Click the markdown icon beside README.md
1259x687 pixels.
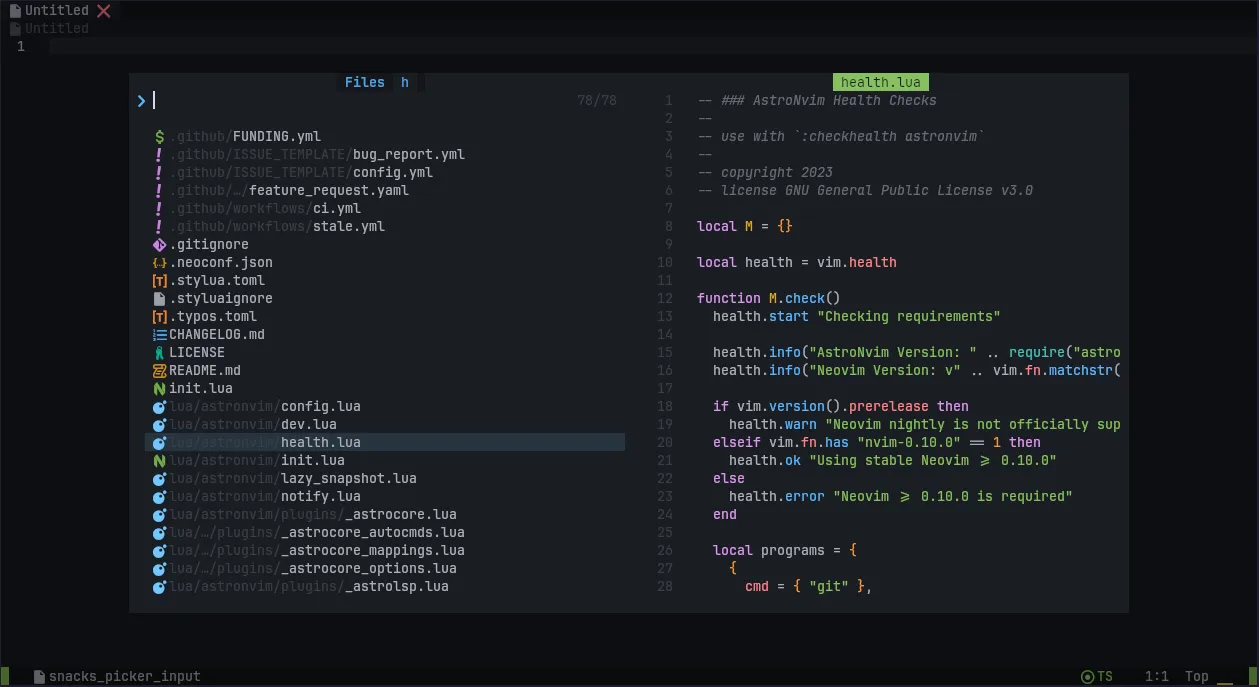coord(159,370)
